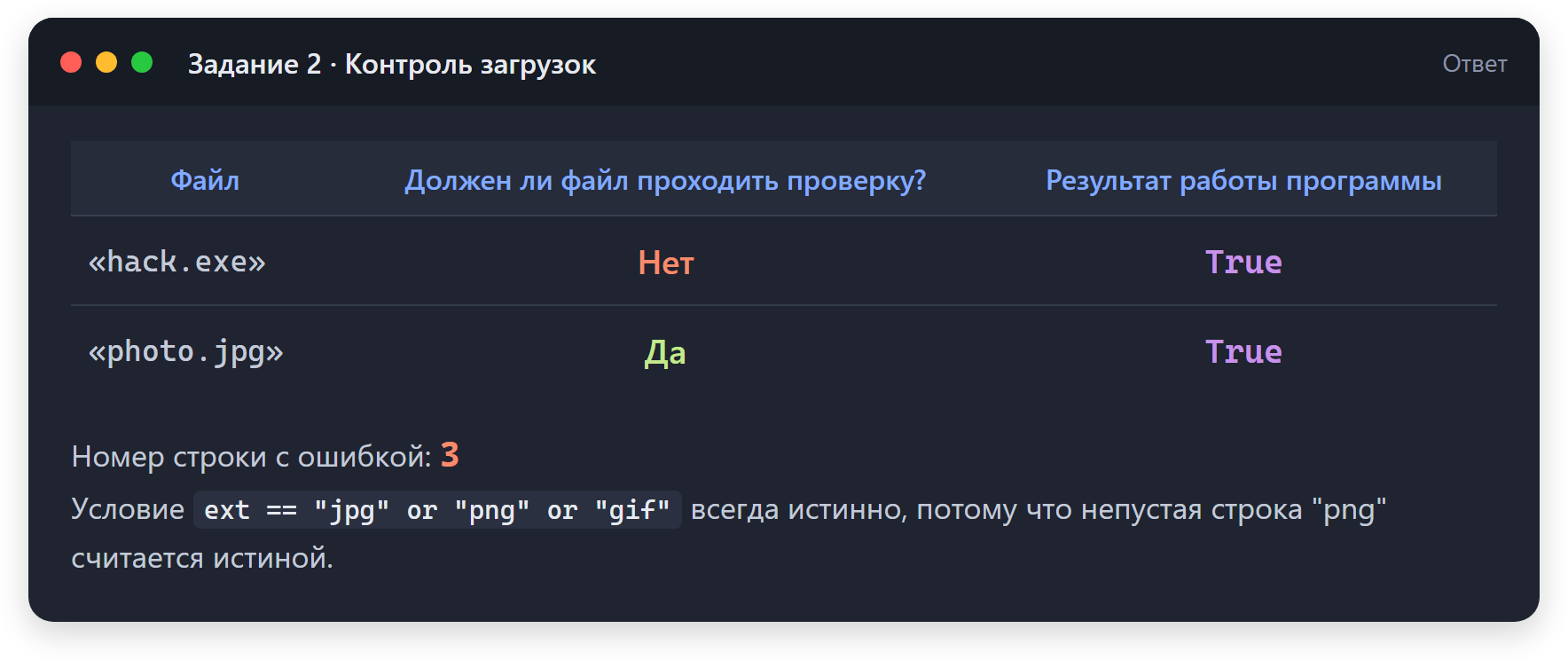Click the error line number "3"
This screenshot has height=660, width=1568.
coord(451,455)
